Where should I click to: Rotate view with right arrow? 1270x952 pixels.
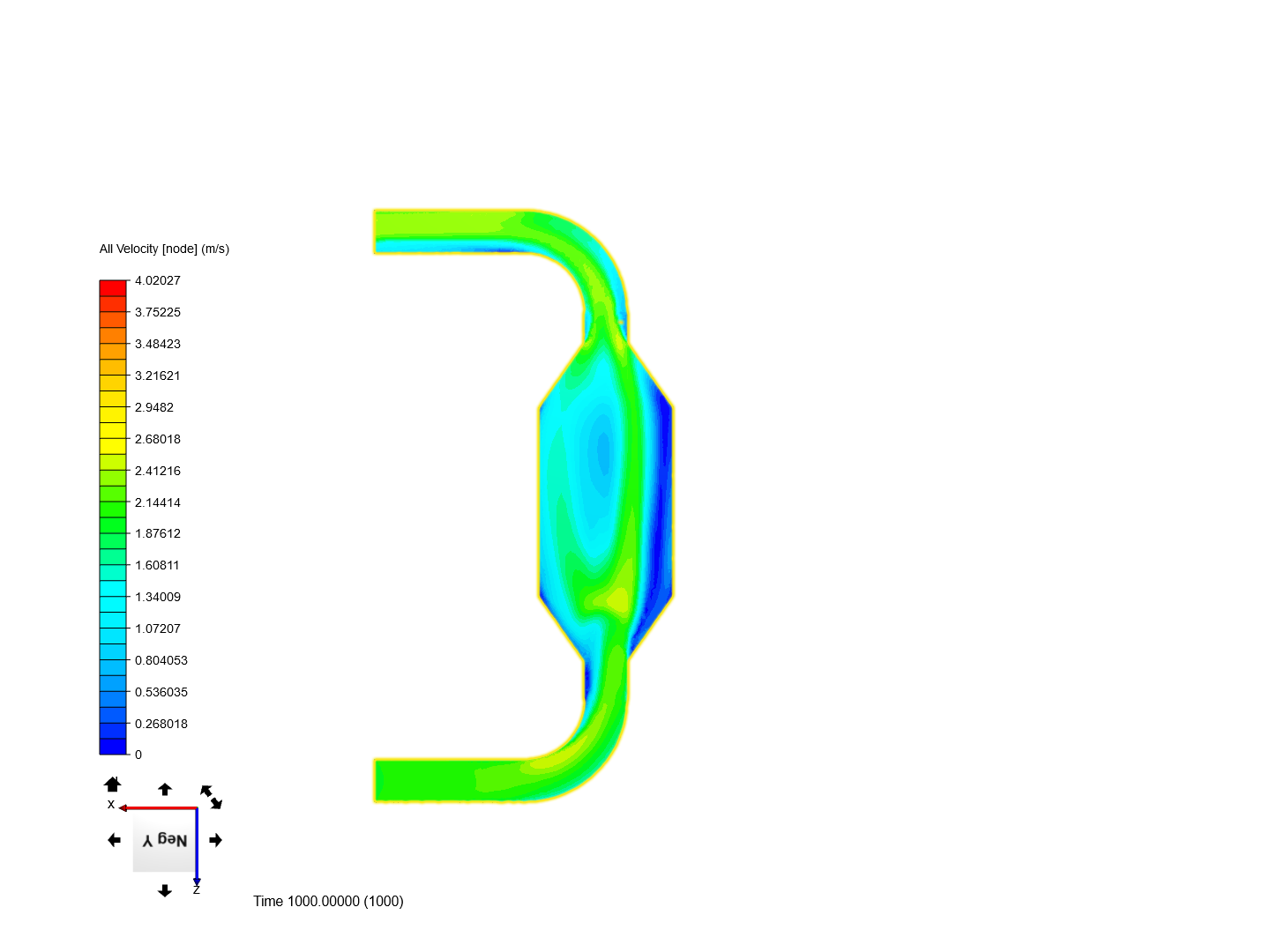click(216, 840)
